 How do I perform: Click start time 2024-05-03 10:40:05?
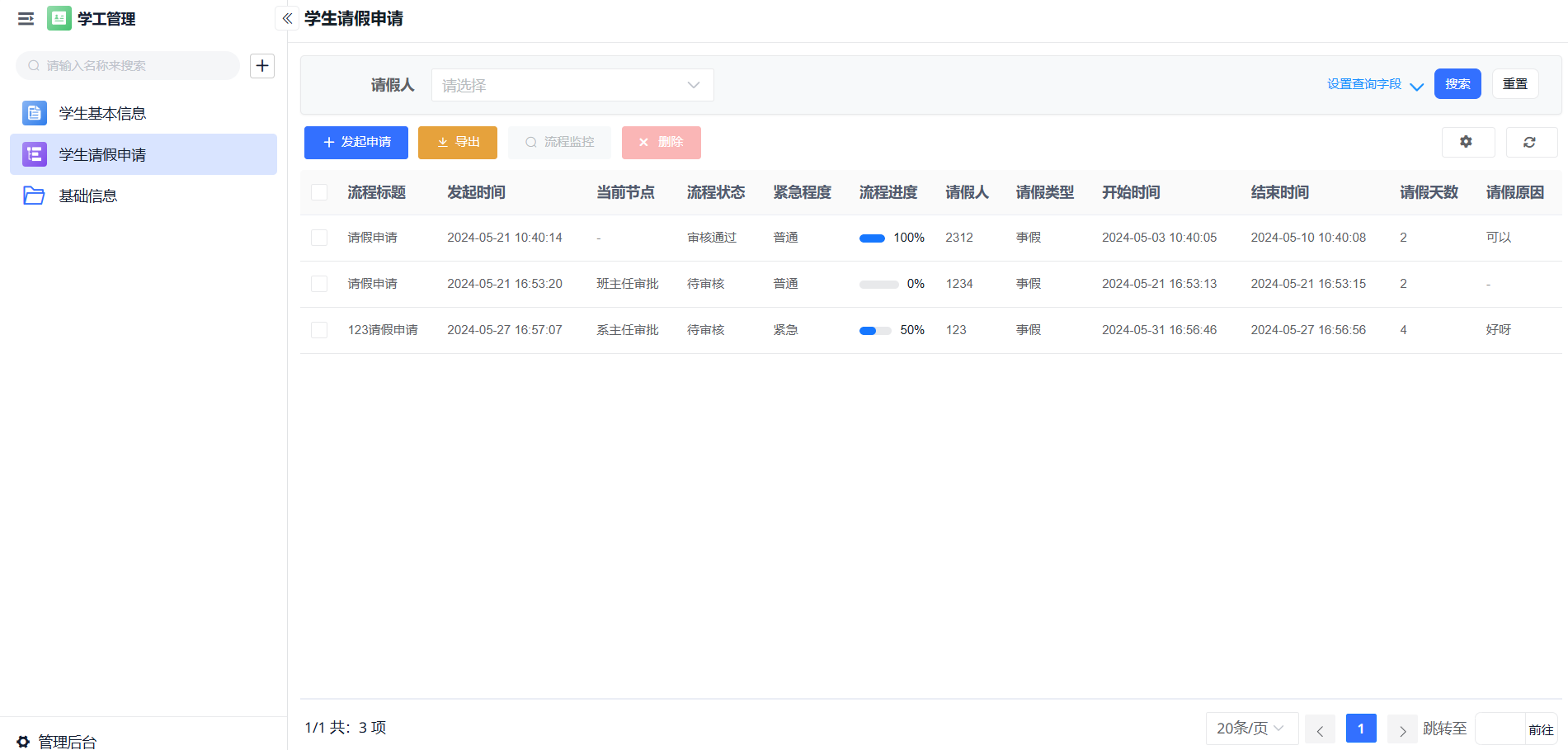[1159, 238]
